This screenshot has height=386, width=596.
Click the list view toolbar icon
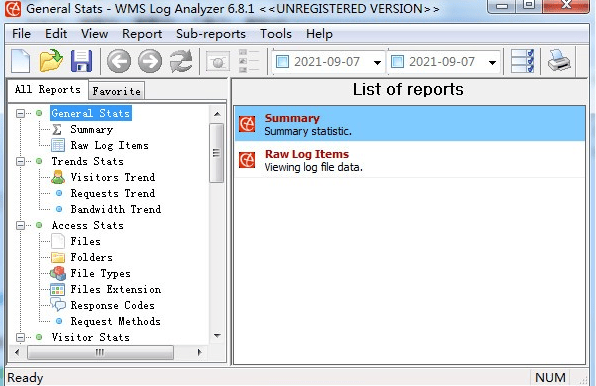(x=249, y=61)
